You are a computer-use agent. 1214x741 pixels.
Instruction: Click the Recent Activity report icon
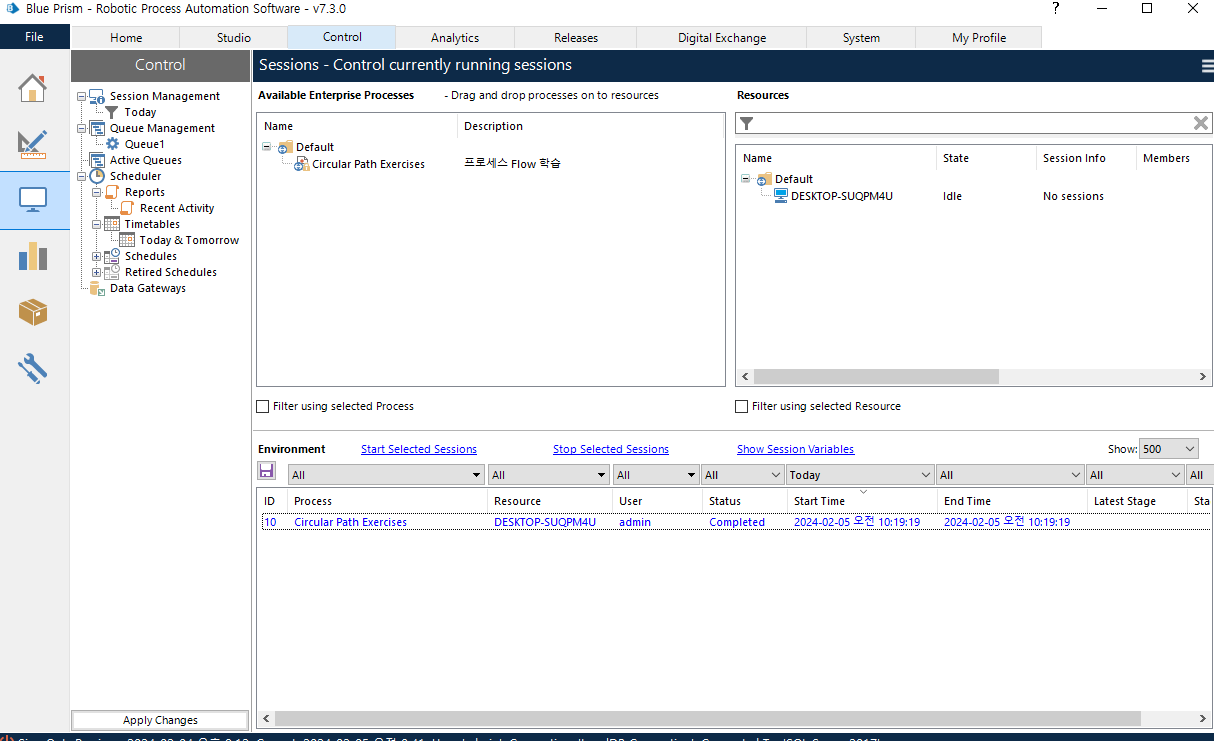tap(128, 208)
